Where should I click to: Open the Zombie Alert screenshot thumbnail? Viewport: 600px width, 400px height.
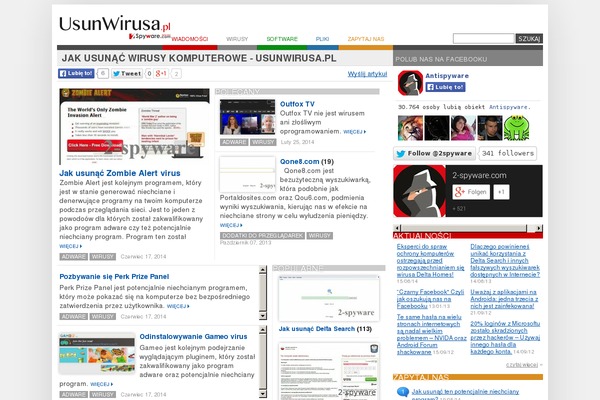coord(134,127)
